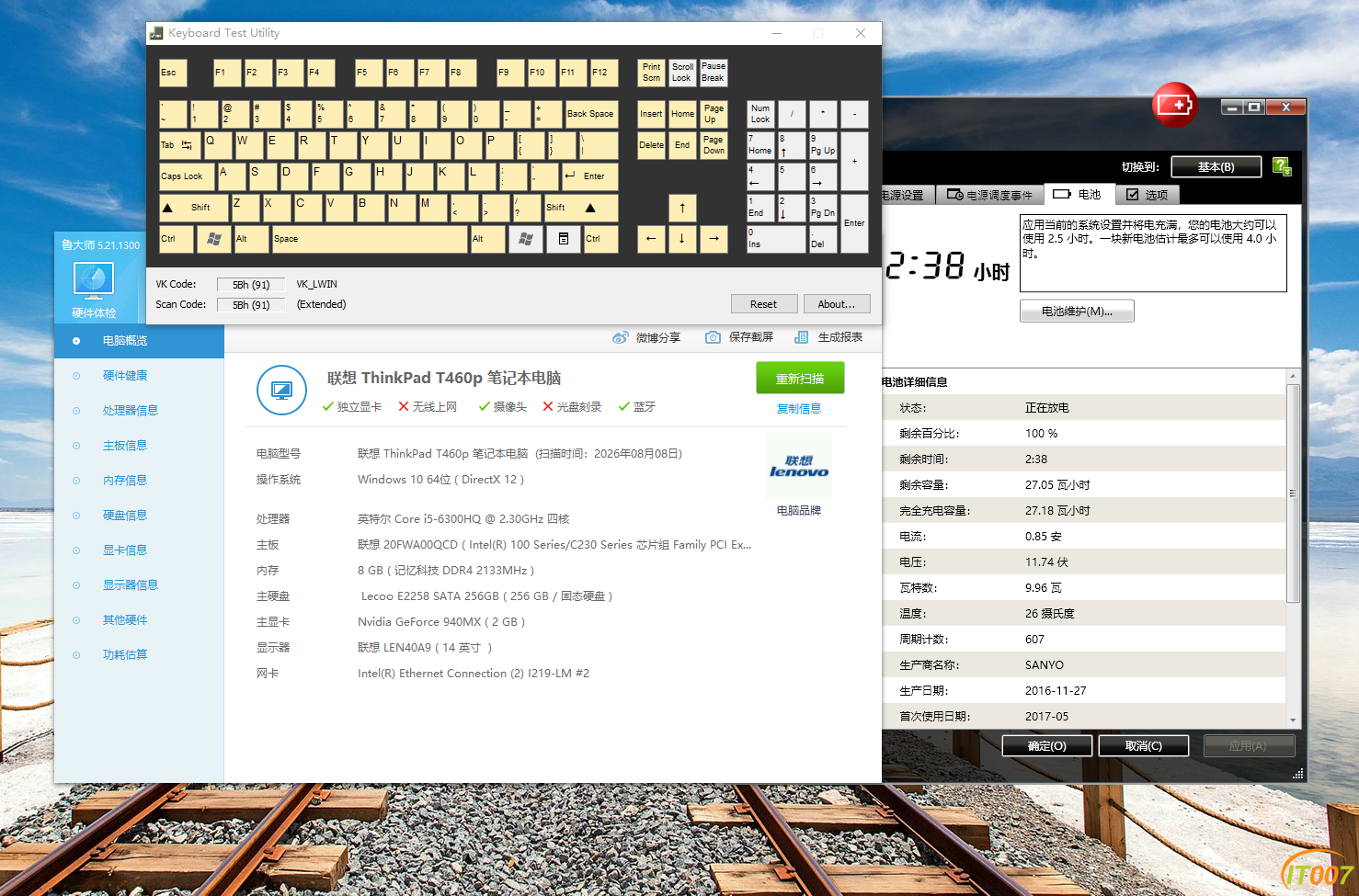
Task: Click the Pause Break key
Action: pyautogui.click(x=714, y=73)
